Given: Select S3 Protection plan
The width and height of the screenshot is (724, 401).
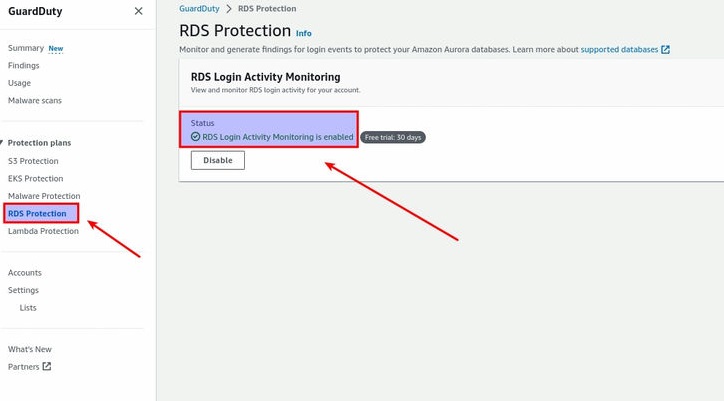Looking at the screenshot, I should tap(33, 160).
